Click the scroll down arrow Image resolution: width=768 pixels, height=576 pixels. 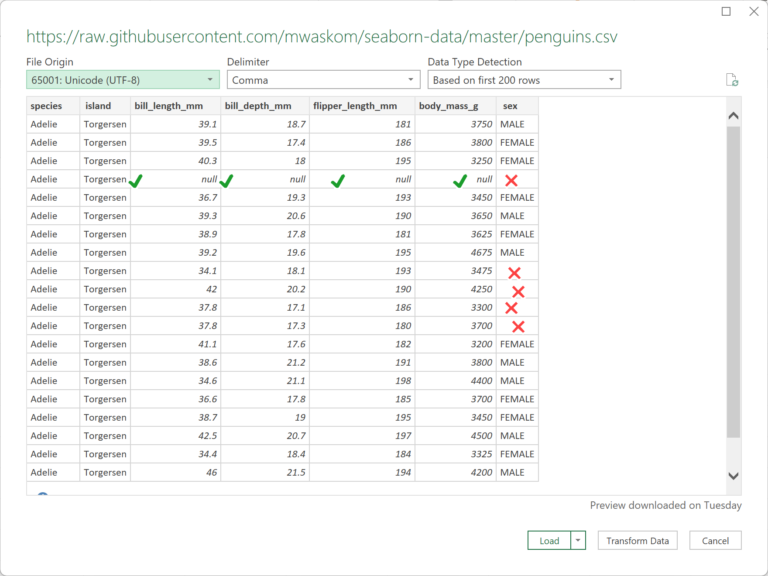(733, 476)
